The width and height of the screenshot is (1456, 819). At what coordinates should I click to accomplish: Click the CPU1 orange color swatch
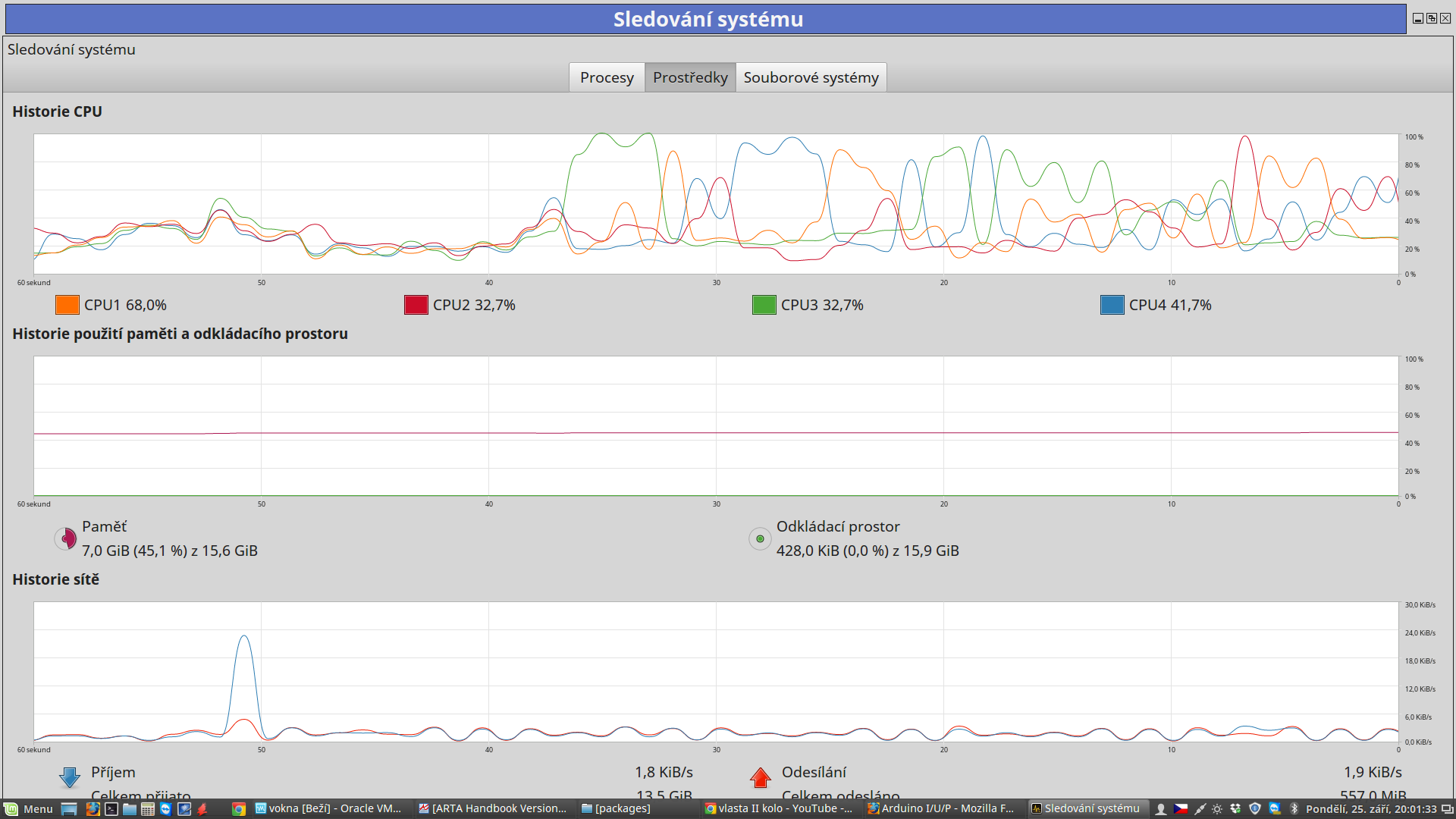pyautogui.click(x=67, y=305)
